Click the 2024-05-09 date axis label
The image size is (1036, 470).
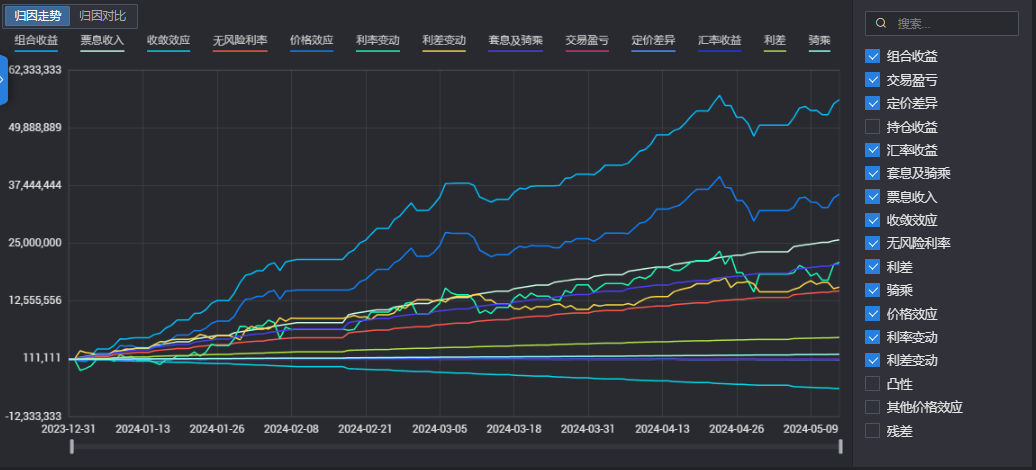pos(811,428)
